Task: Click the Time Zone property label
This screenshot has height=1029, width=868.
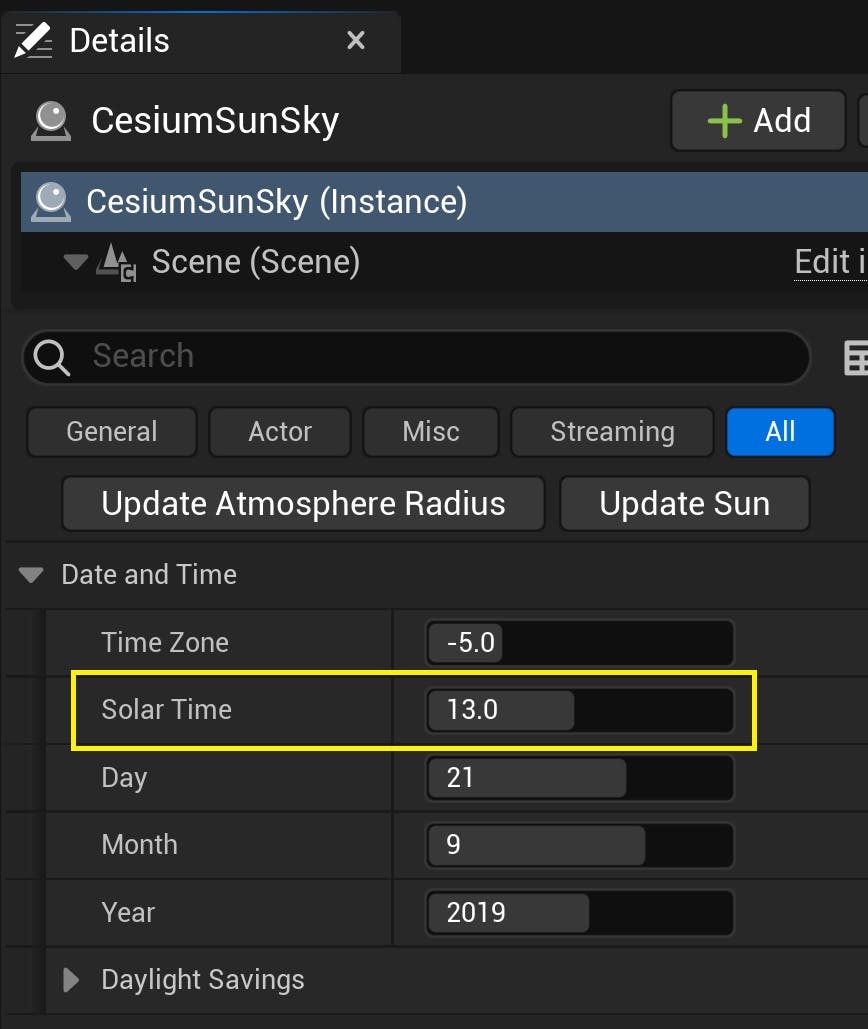Action: pos(165,642)
